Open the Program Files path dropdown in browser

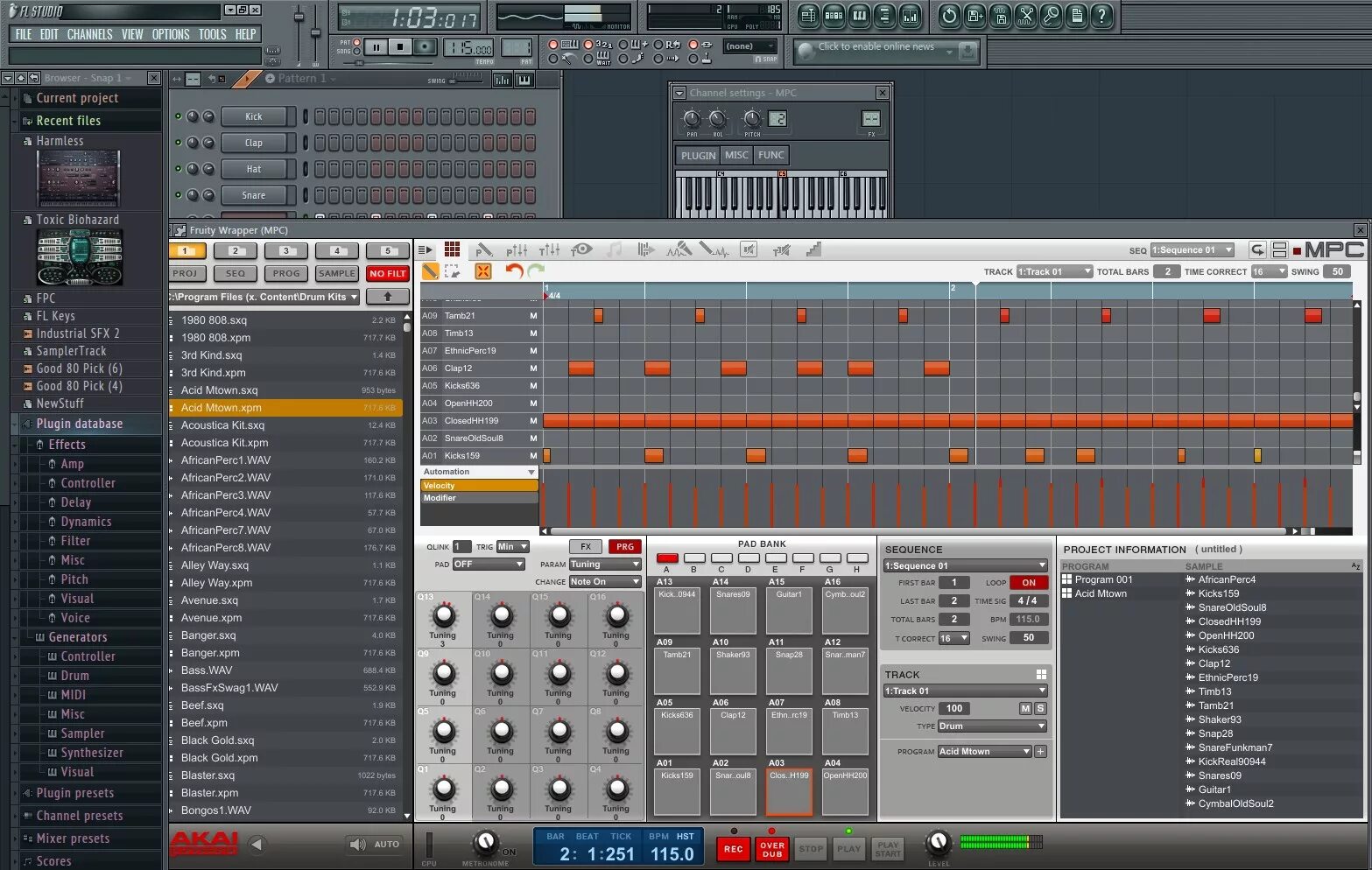264,297
